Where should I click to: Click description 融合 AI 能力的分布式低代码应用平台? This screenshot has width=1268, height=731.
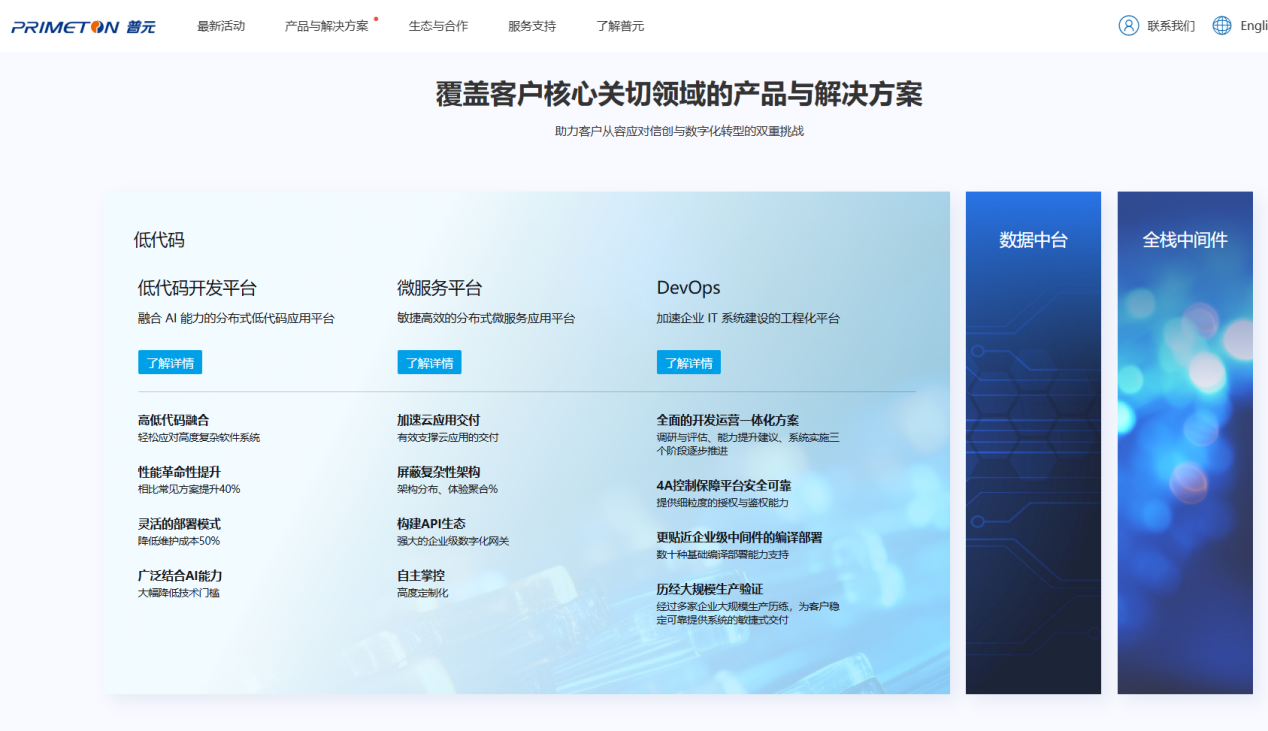pyautogui.click(x=236, y=318)
